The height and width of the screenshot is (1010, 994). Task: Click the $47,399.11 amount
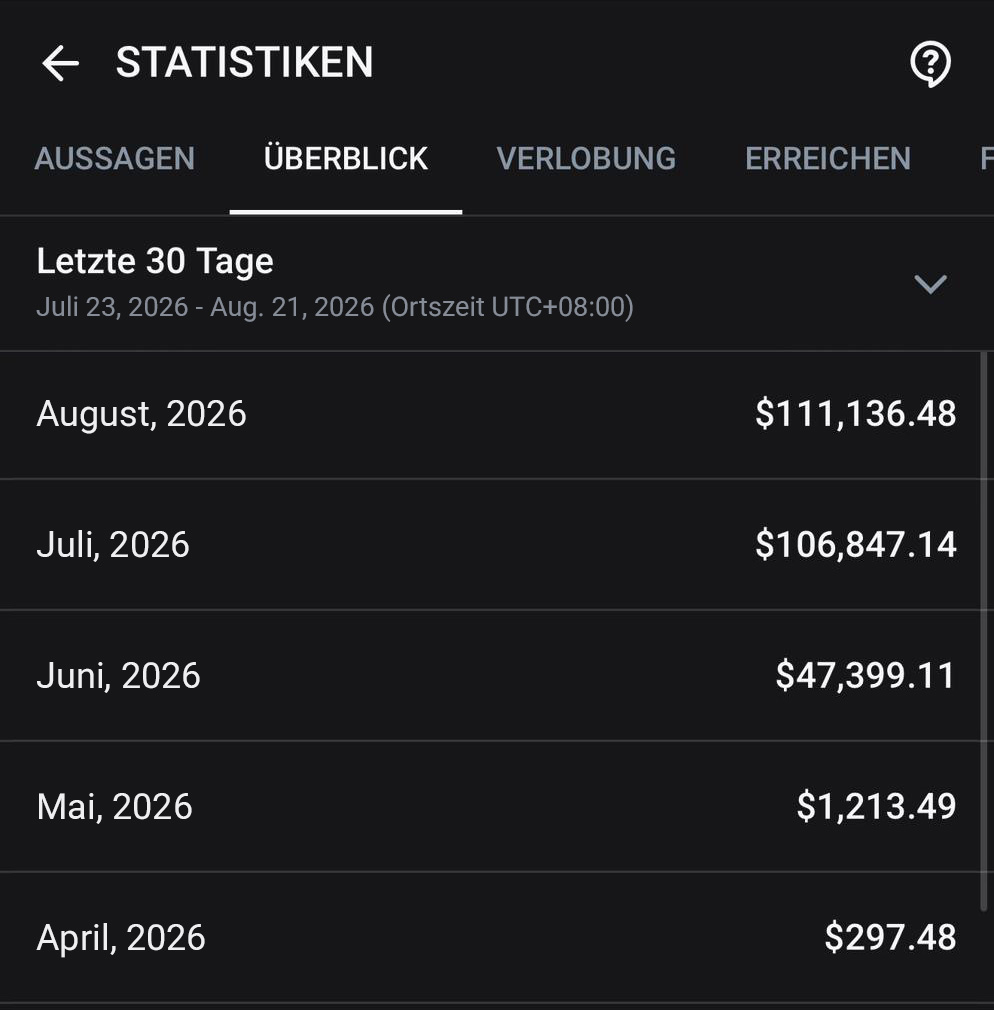[865, 676]
